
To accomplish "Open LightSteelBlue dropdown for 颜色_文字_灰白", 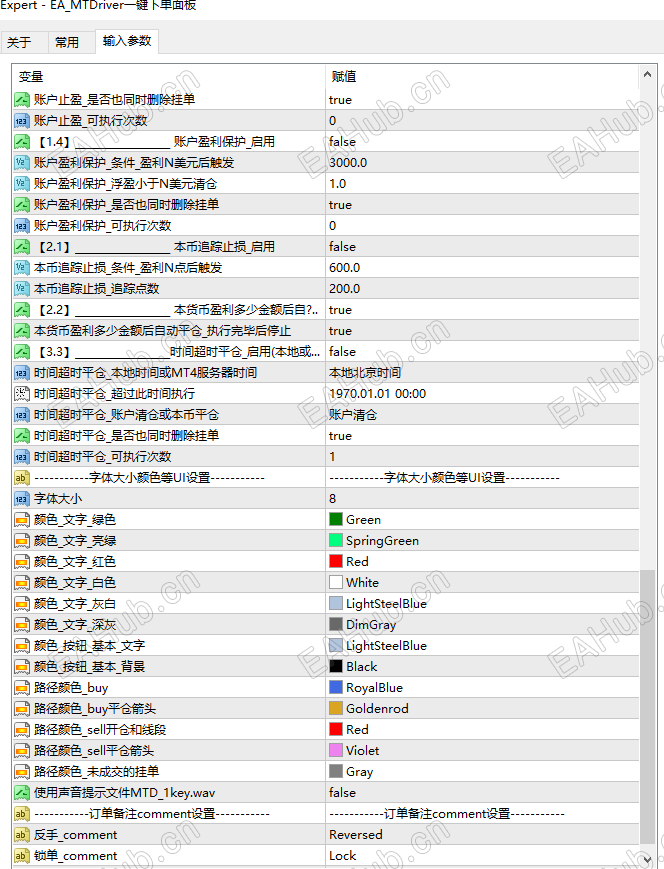I will pos(482,604).
